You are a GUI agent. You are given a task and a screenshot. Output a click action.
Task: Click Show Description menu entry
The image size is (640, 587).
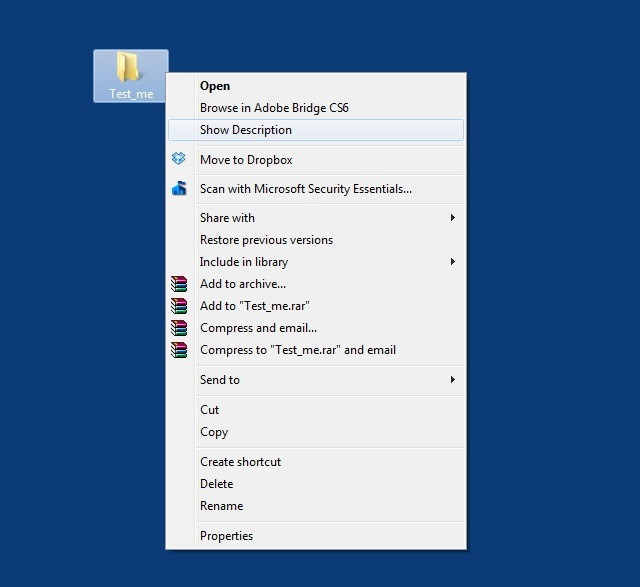pyautogui.click(x=316, y=130)
